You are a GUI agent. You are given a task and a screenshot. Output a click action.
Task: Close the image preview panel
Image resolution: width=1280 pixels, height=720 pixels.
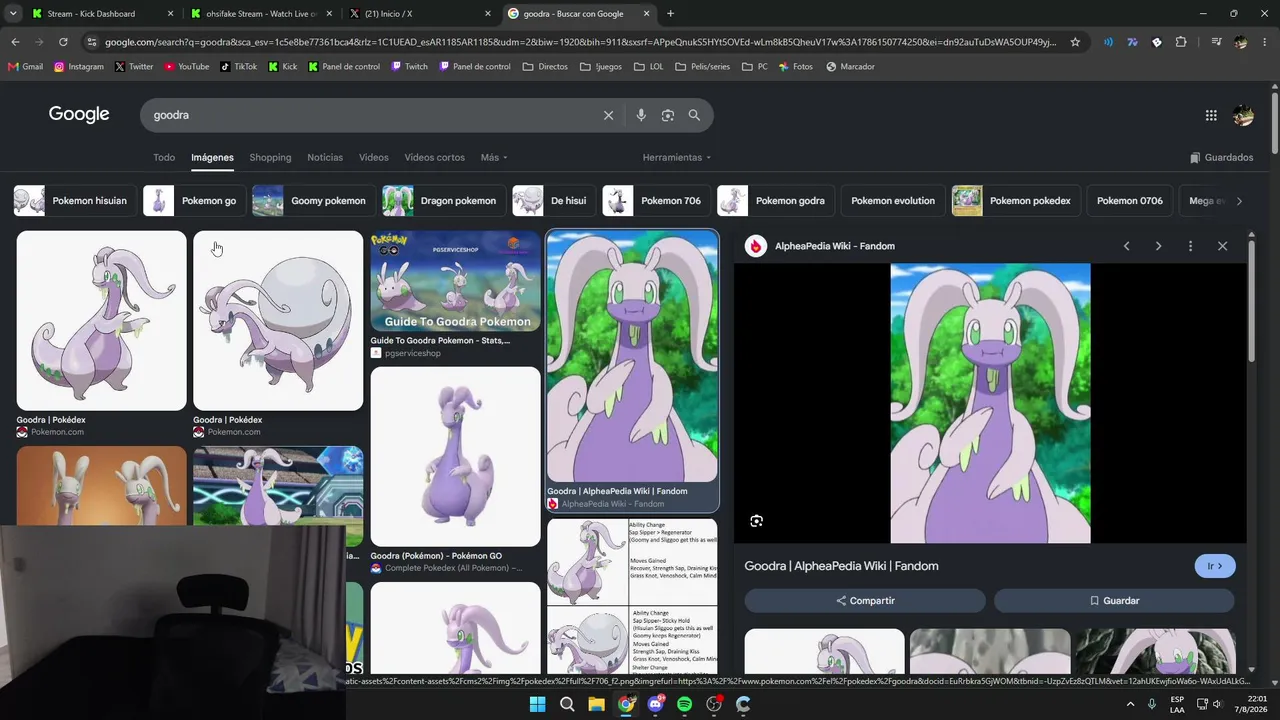tap(1222, 246)
